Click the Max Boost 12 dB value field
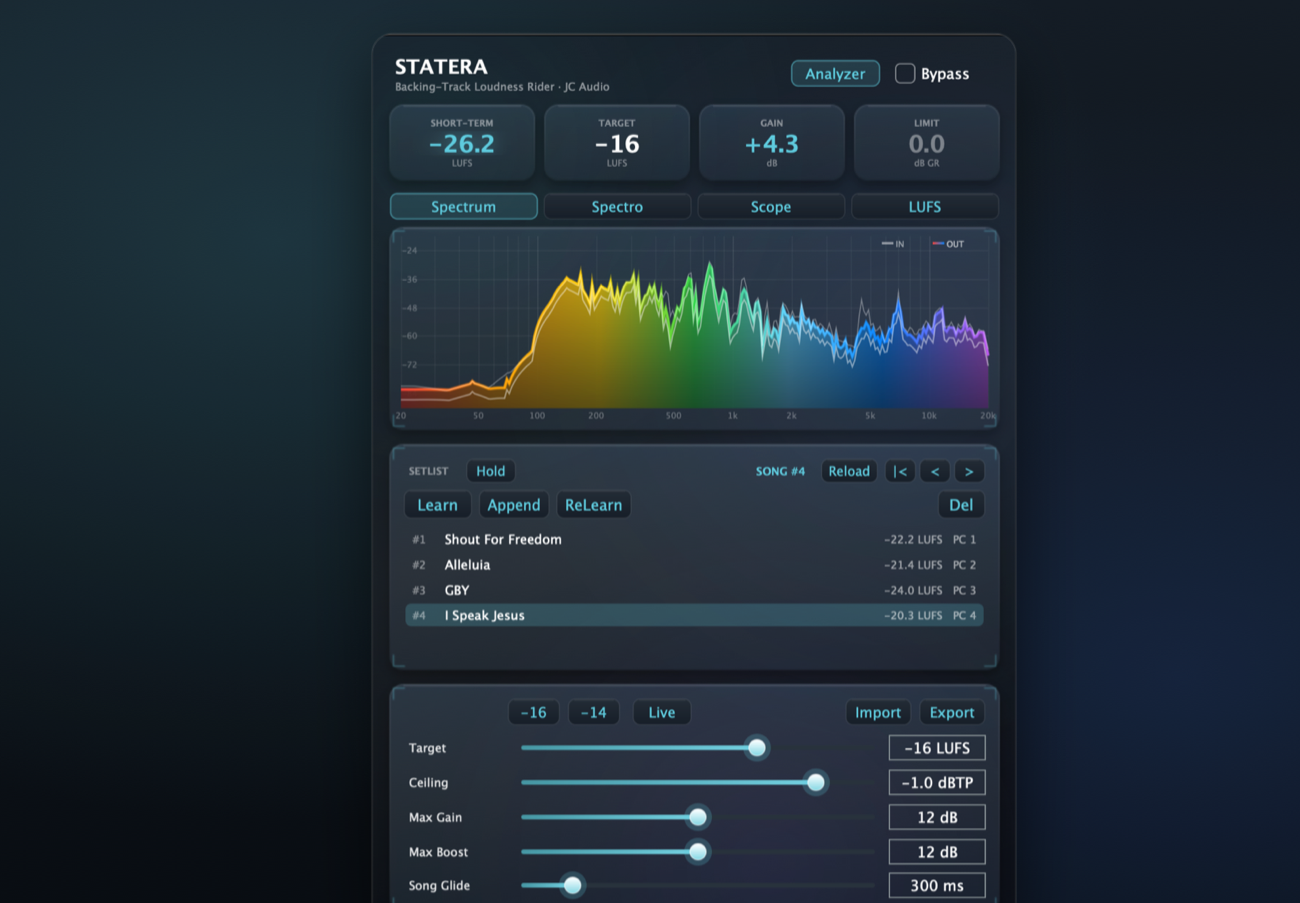1300x903 pixels. 937,852
